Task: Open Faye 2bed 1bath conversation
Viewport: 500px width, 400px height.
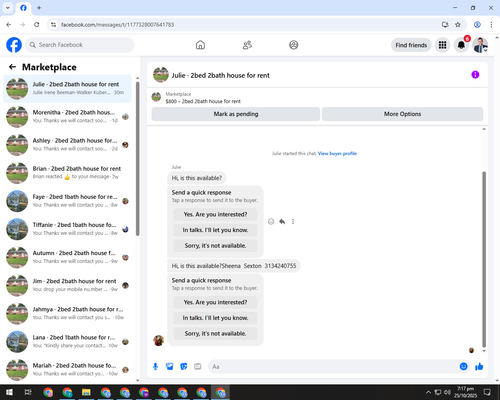Action: [x=68, y=201]
